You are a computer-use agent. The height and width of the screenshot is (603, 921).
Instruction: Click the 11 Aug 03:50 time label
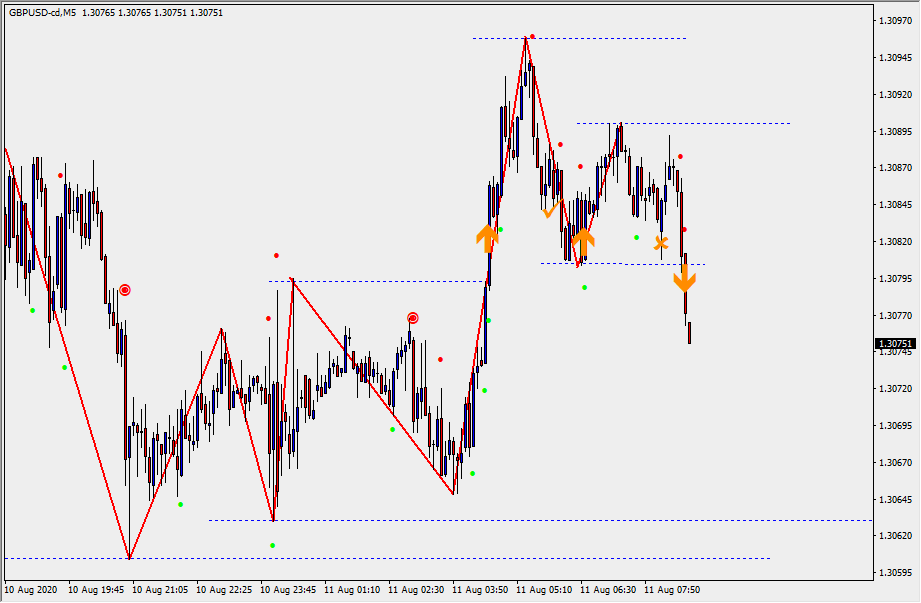pos(480,590)
